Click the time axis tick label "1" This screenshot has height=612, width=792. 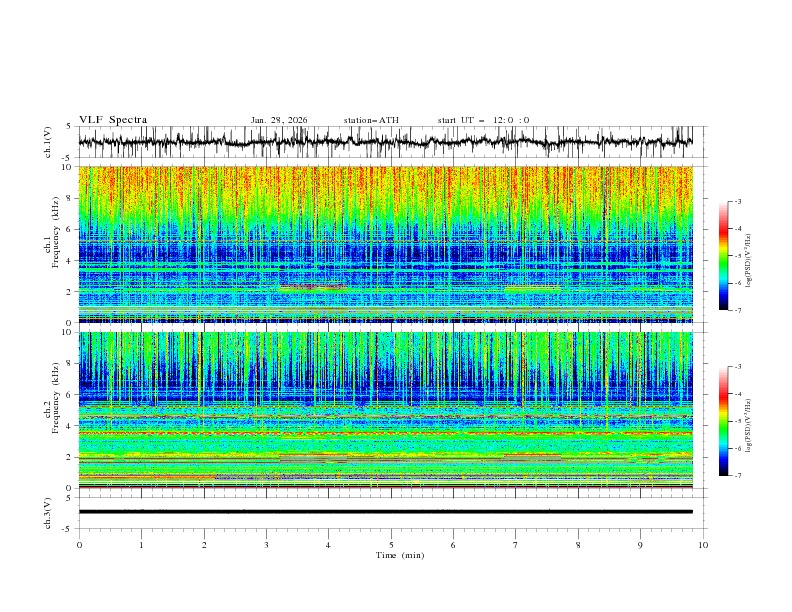pyautogui.click(x=141, y=545)
